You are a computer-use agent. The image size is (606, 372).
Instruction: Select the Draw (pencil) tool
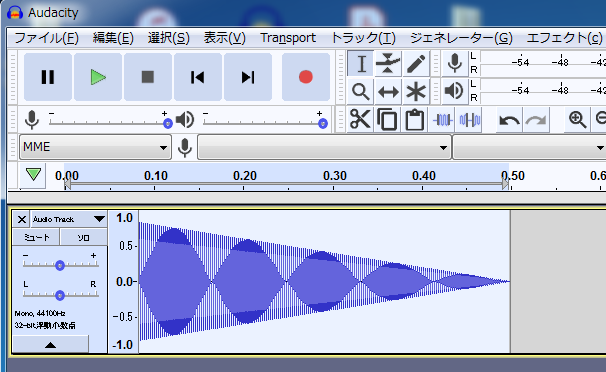click(416, 64)
